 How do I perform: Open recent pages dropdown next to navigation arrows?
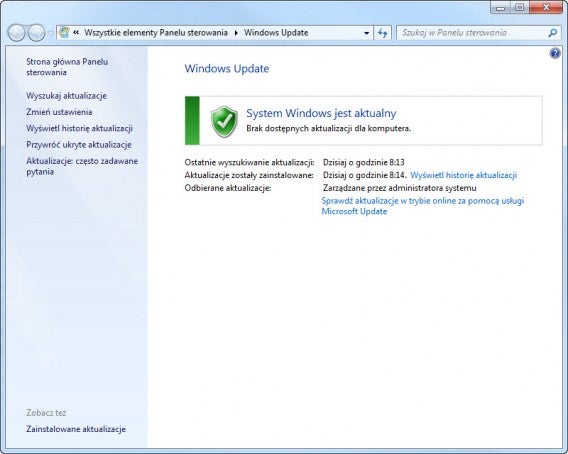(50, 33)
